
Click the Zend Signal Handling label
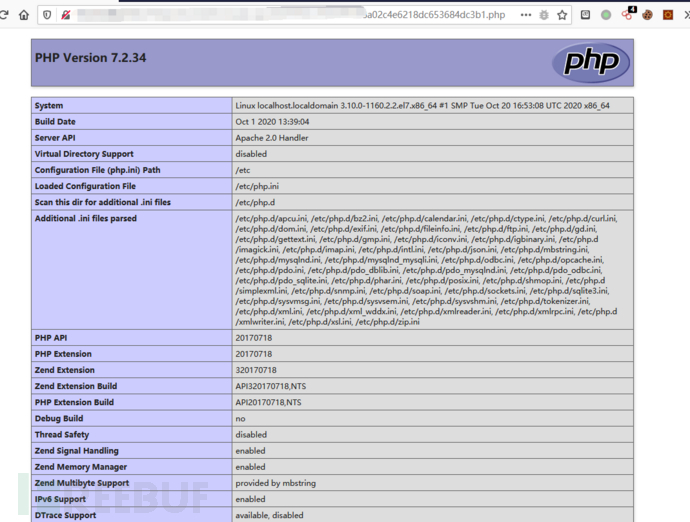(77, 451)
